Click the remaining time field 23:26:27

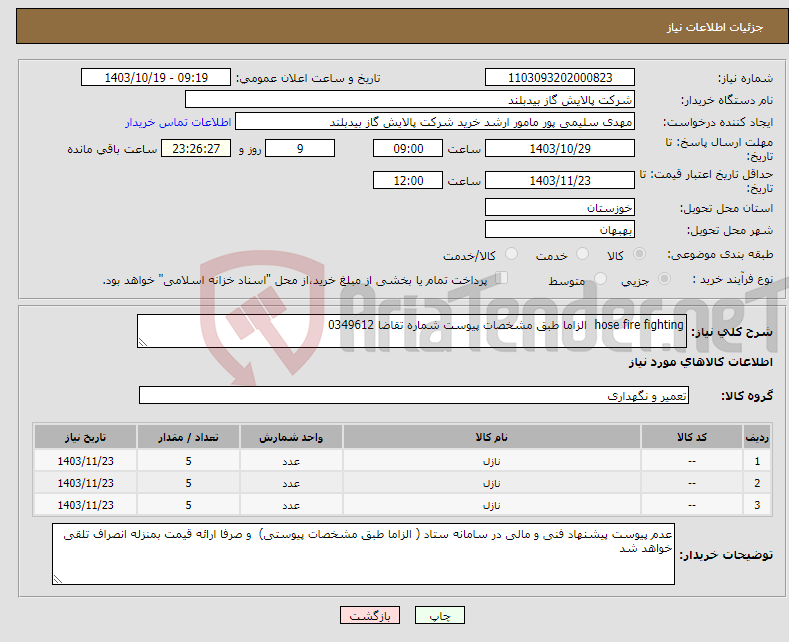coord(196,148)
